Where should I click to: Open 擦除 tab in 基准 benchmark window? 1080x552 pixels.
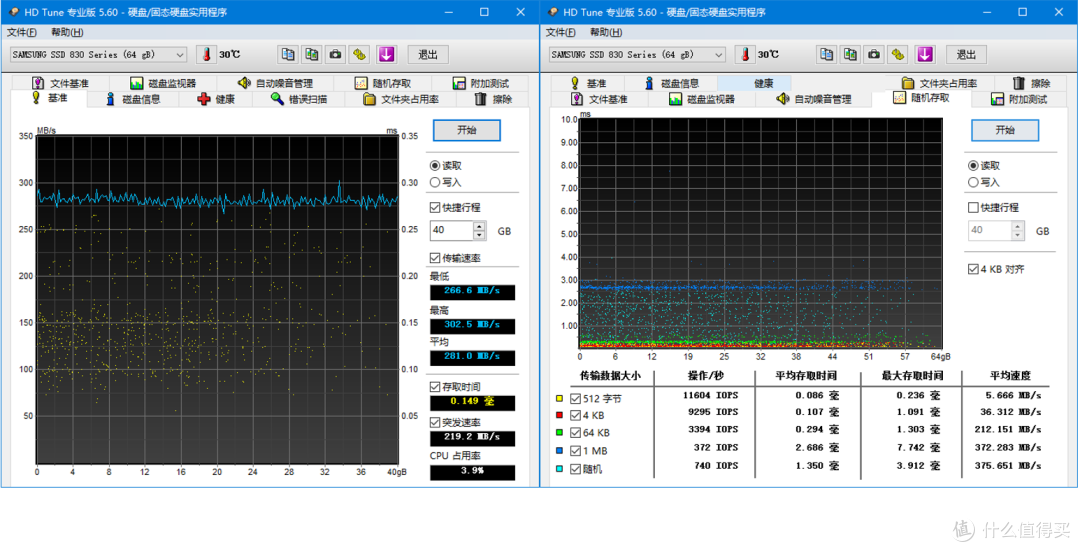(494, 99)
